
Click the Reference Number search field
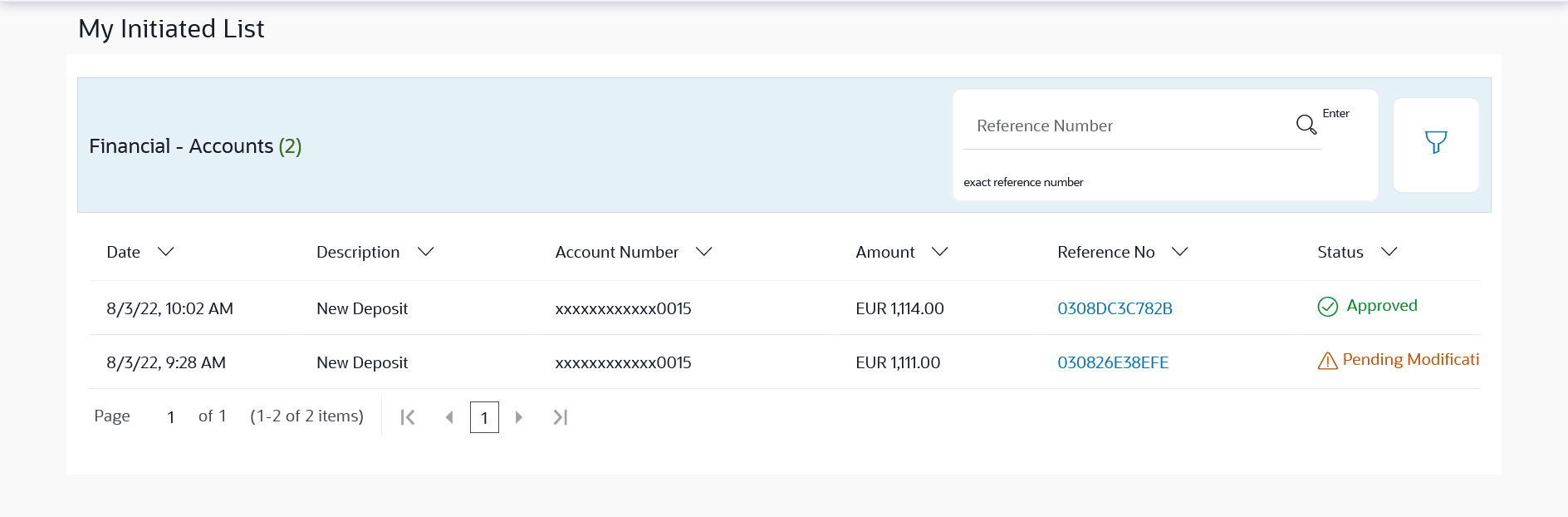(x=1129, y=126)
